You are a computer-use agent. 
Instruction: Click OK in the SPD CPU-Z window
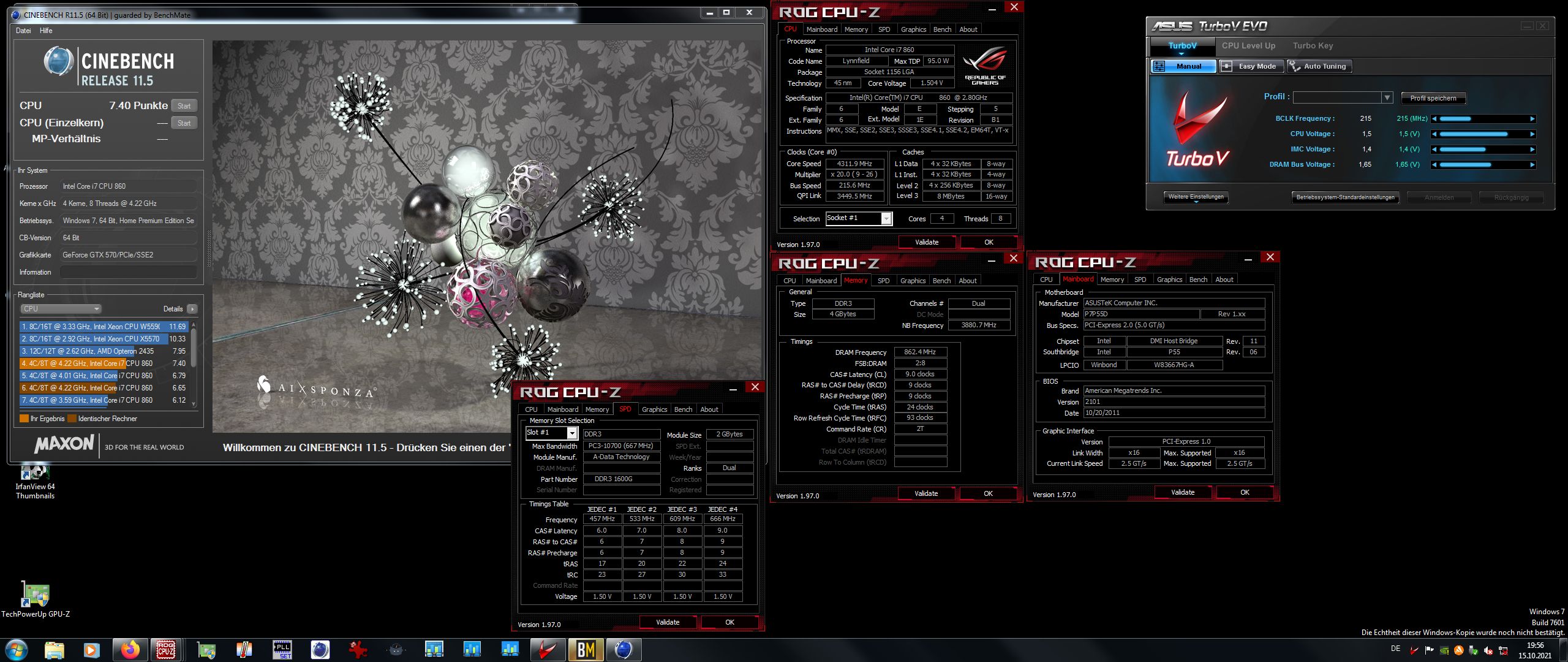729,622
